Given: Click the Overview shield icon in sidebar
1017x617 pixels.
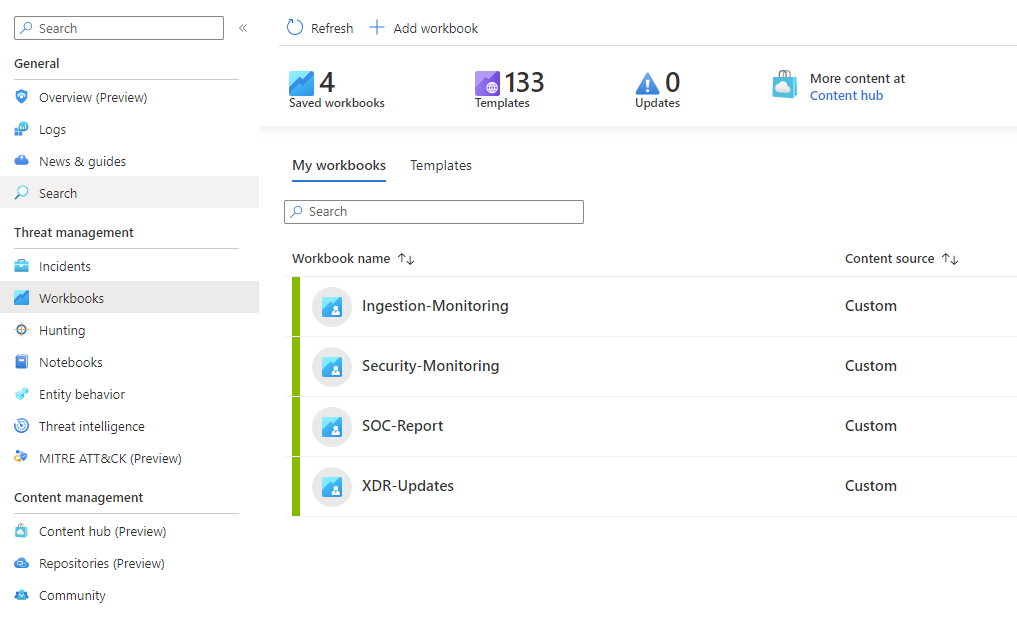Looking at the screenshot, I should click(22, 97).
